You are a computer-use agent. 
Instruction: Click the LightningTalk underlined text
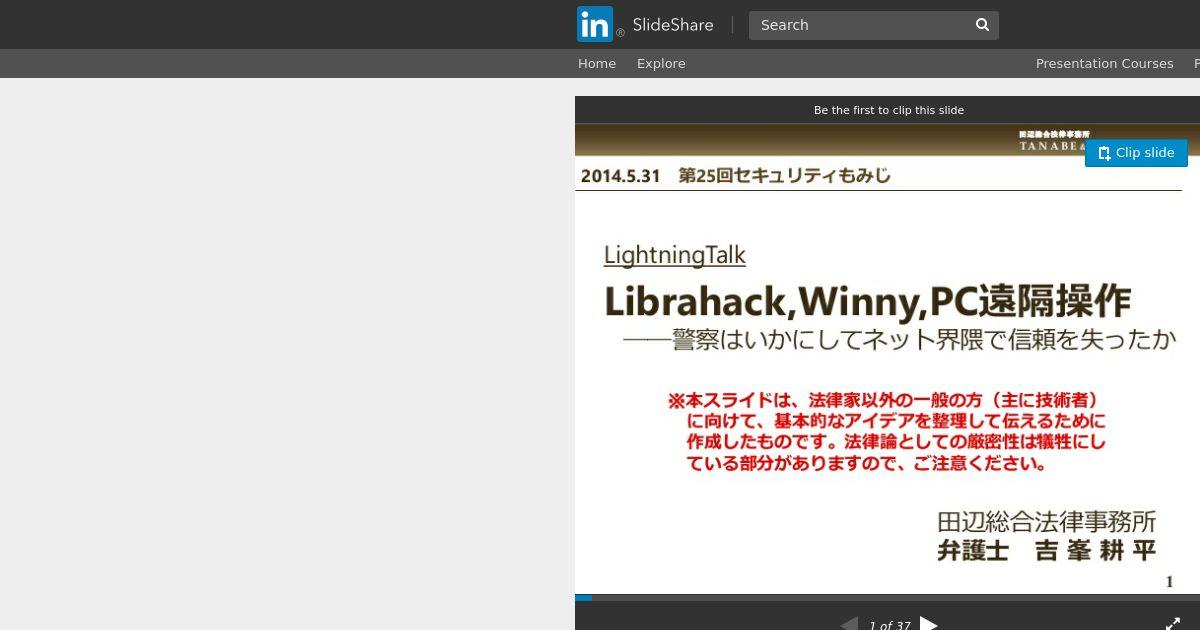point(675,255)
